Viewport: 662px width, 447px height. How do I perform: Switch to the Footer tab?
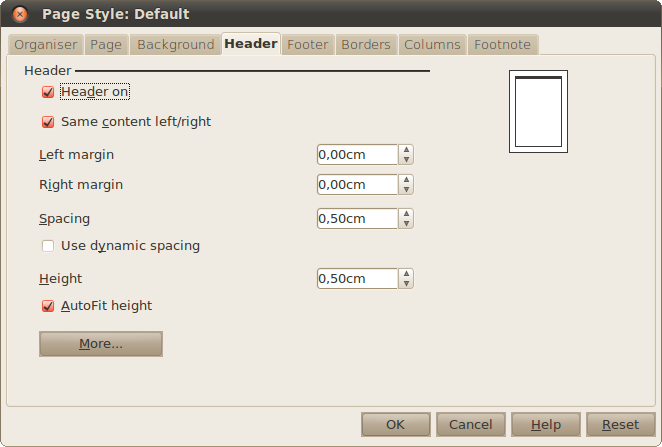(x=307, y=45)
